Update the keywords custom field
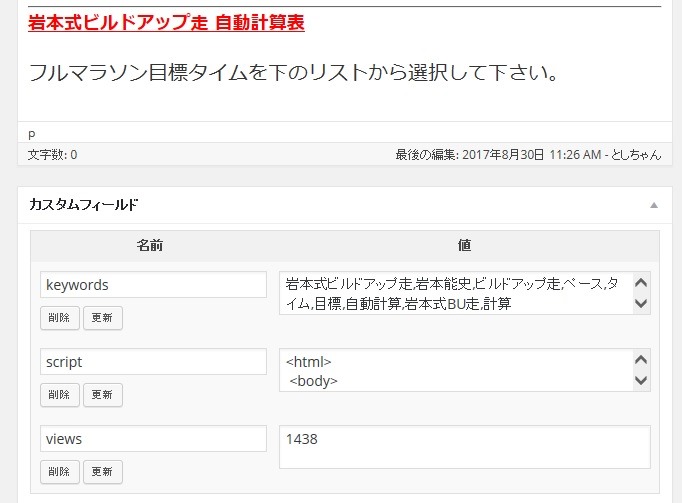 pyautogui.click(x=103, y=318)
